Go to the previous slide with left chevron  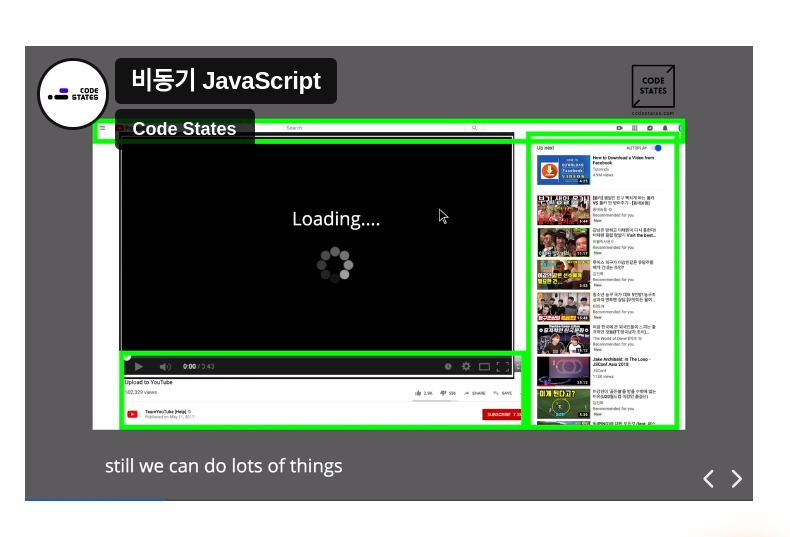click(x=708, y=479)
